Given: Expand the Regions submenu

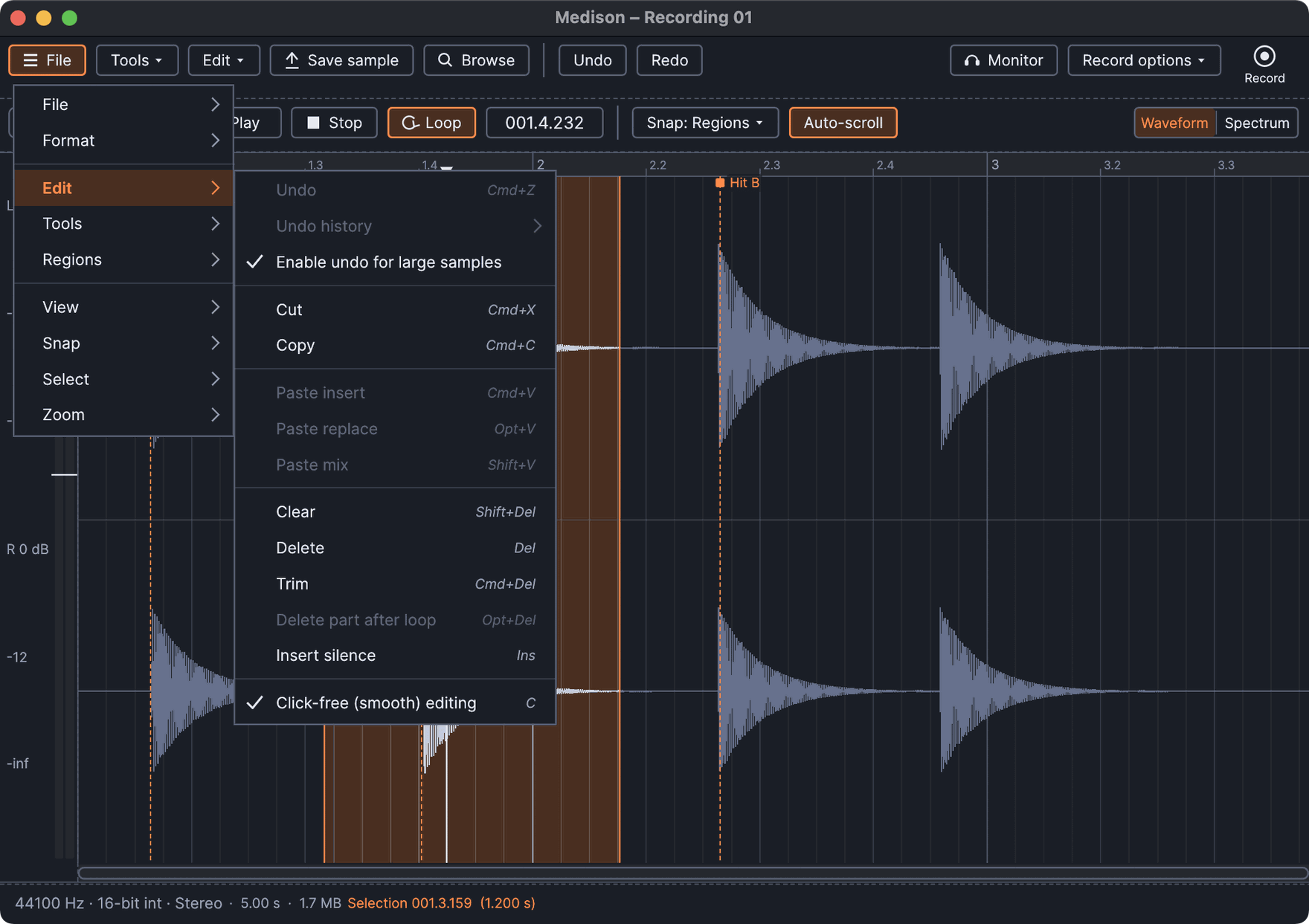Looking at the screenshot, I should pos(123,259).
